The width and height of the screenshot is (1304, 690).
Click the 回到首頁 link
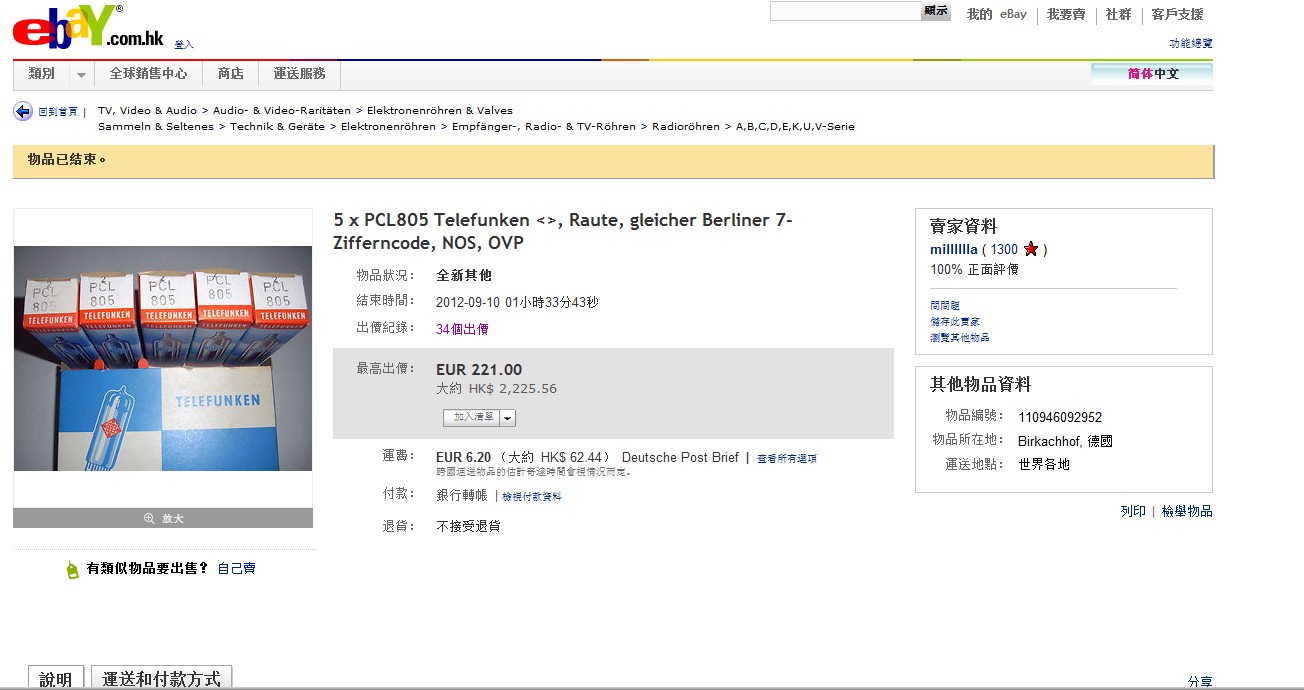click(x=58, y=112)
